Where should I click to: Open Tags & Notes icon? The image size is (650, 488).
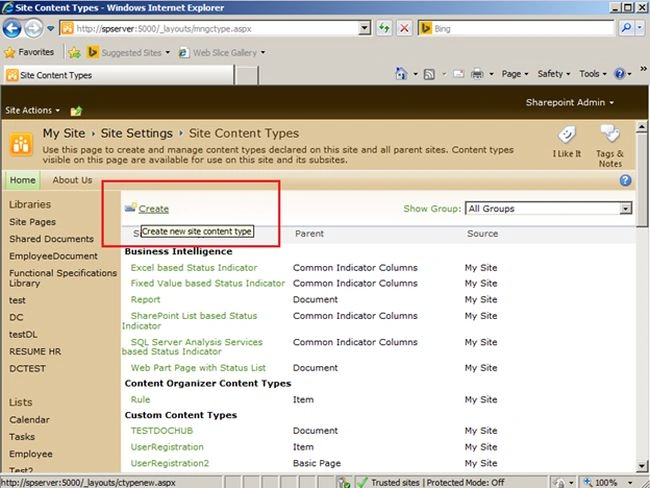(x=610, y=134)
